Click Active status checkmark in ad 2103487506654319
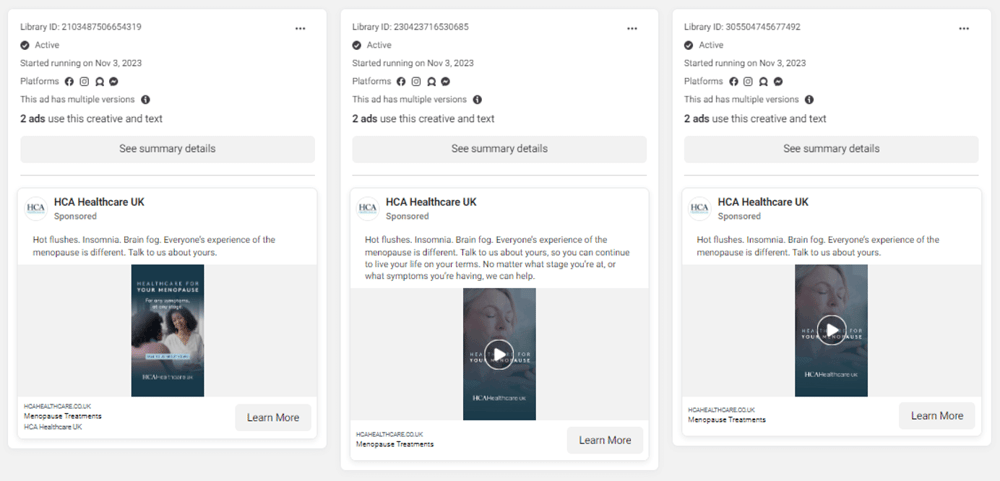The height and width of the screenshot is (481, 1000). [25, 45]
